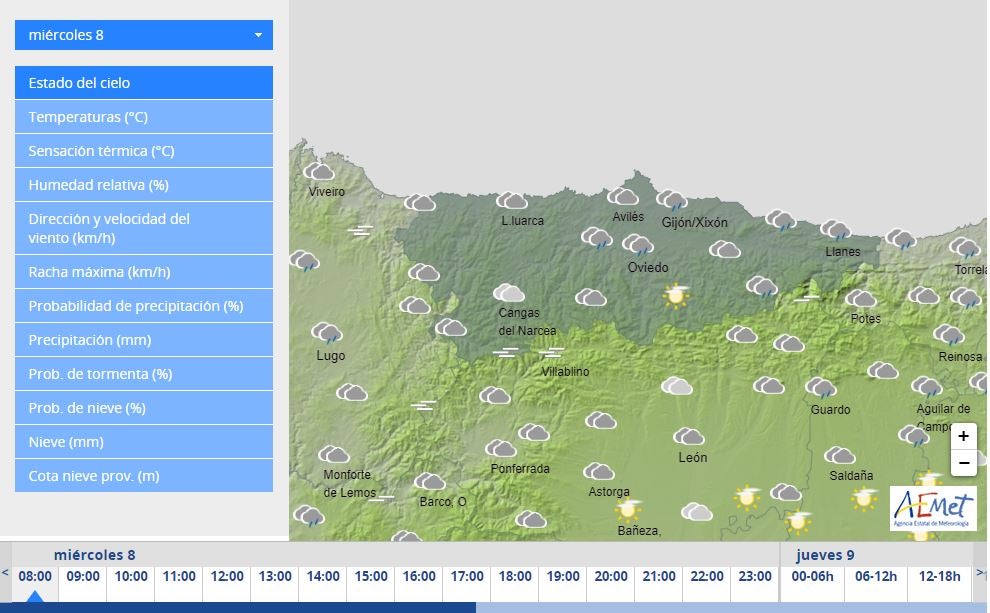Viewport: 990px width, 613px height.
Task: Select Temperaturas (°C) layer
Action: (144, 117)
